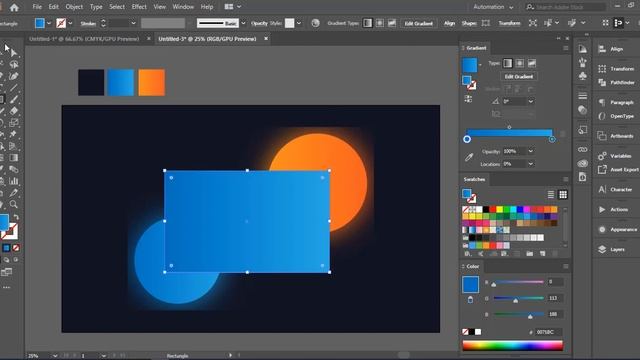Open the Change Screen Mode icon
This screenshot has height=360, width=640.
[x=6, y=272]
